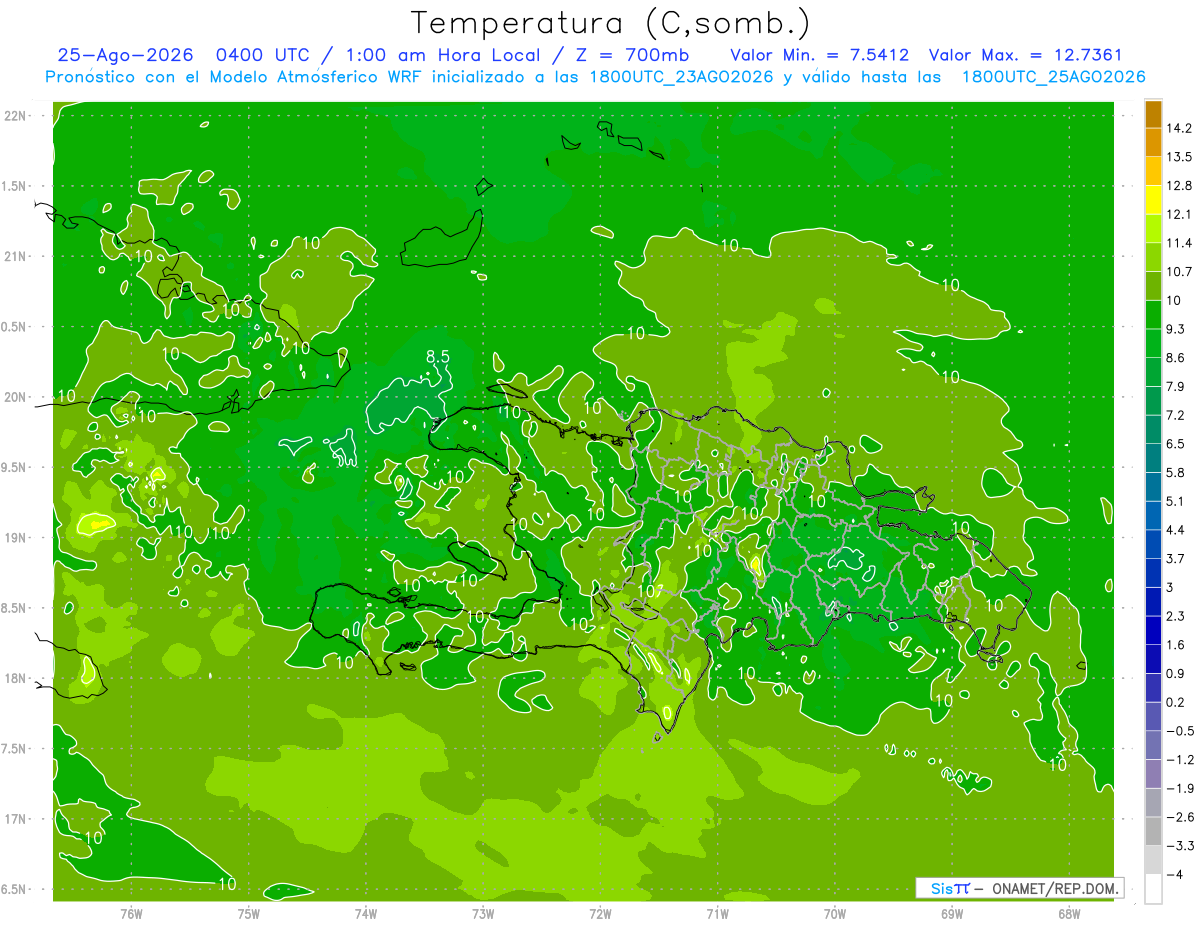Viewport: 1200px width, 927px height.
Task: Click the '68W' longitude axis label
Action: [x=1069, y=913]
